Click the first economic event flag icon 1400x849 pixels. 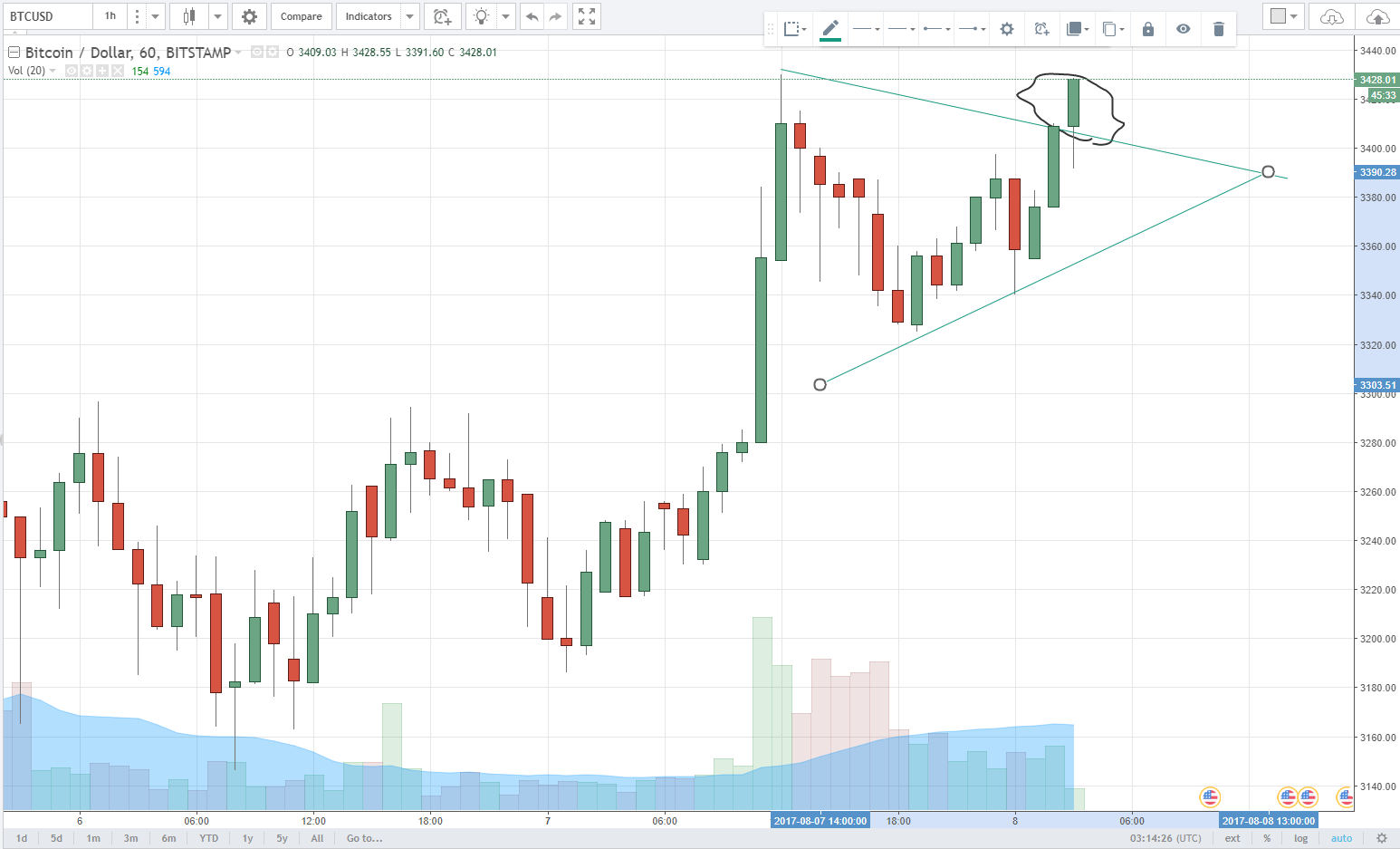[x=1210, y=797]
